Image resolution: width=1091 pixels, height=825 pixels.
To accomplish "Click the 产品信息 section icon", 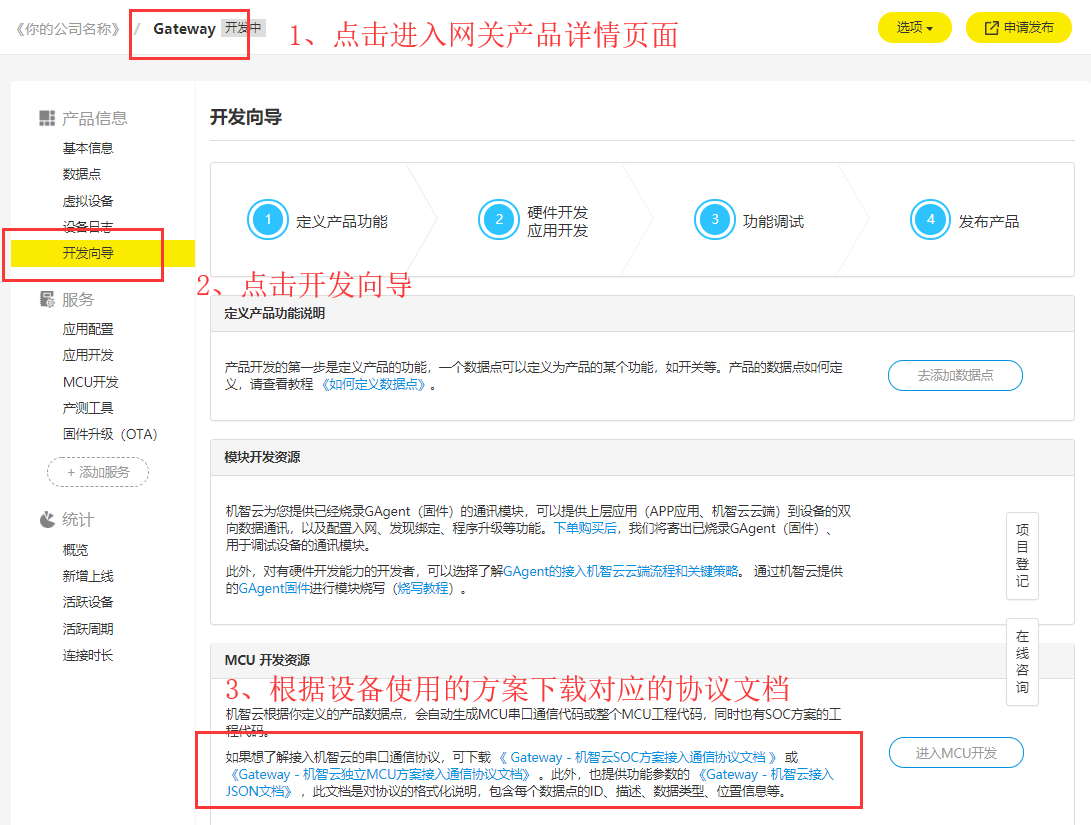I will pos(47,118).
